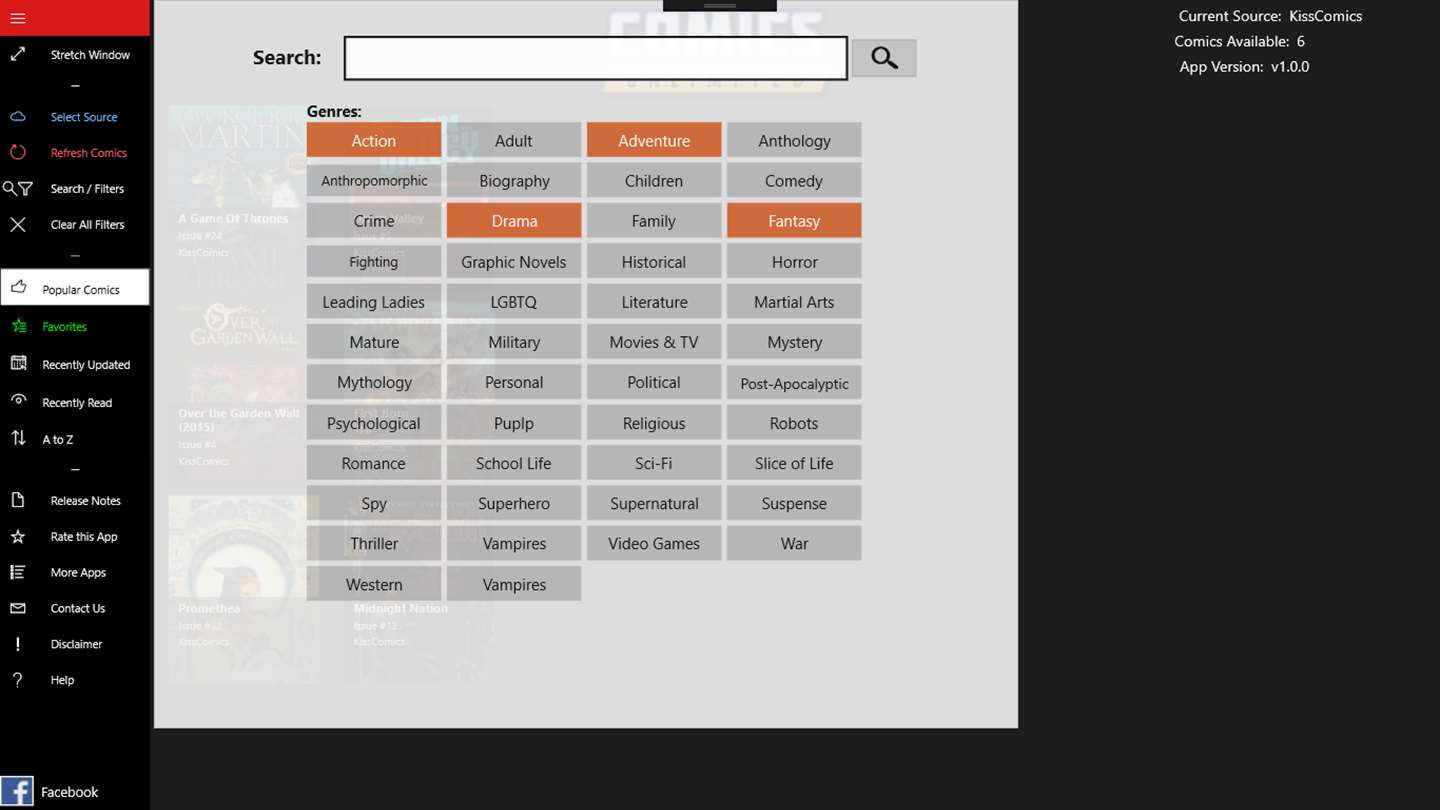1440x810 pixels.
Task: Click the Facebook link text
Action: [x=70, y=792]
